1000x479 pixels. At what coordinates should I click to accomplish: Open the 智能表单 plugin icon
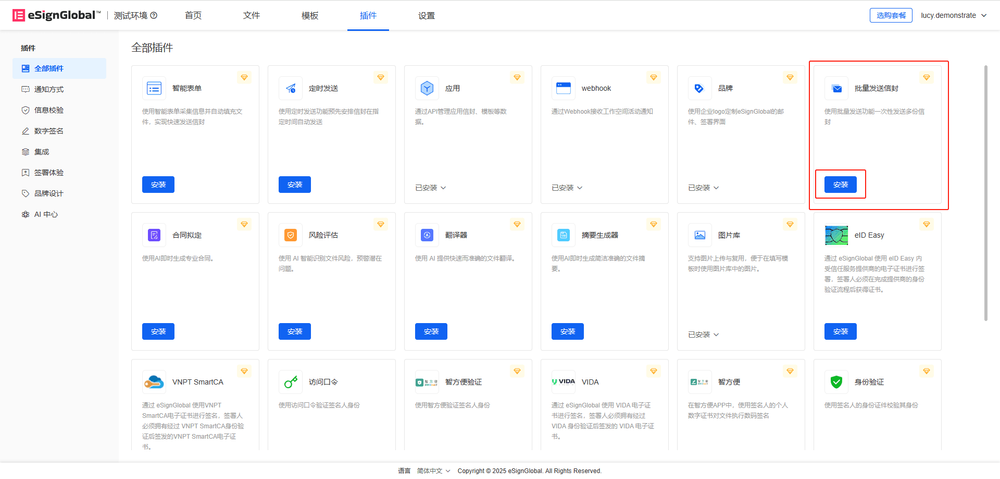(x=154, y=88)
